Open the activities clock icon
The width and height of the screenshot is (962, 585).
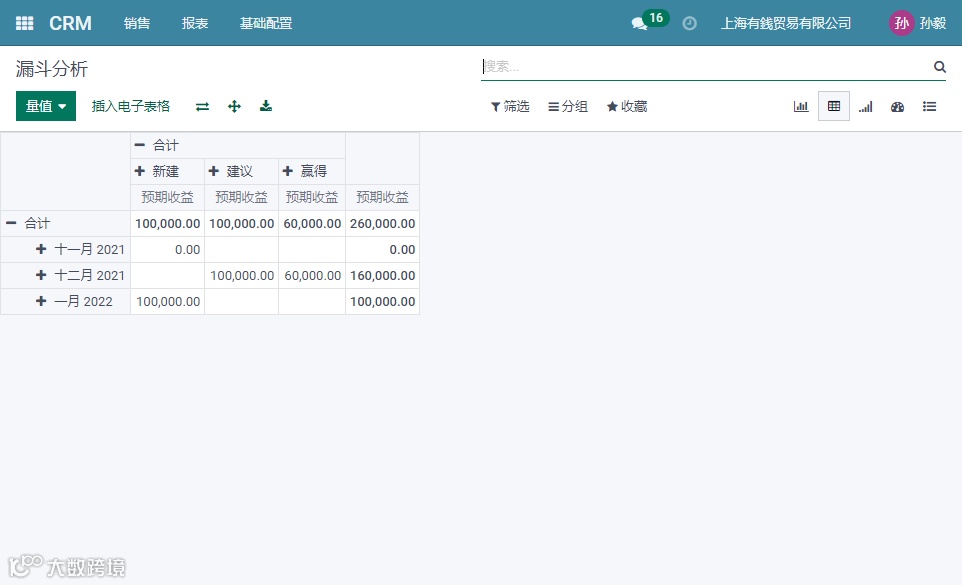point(690,23)
